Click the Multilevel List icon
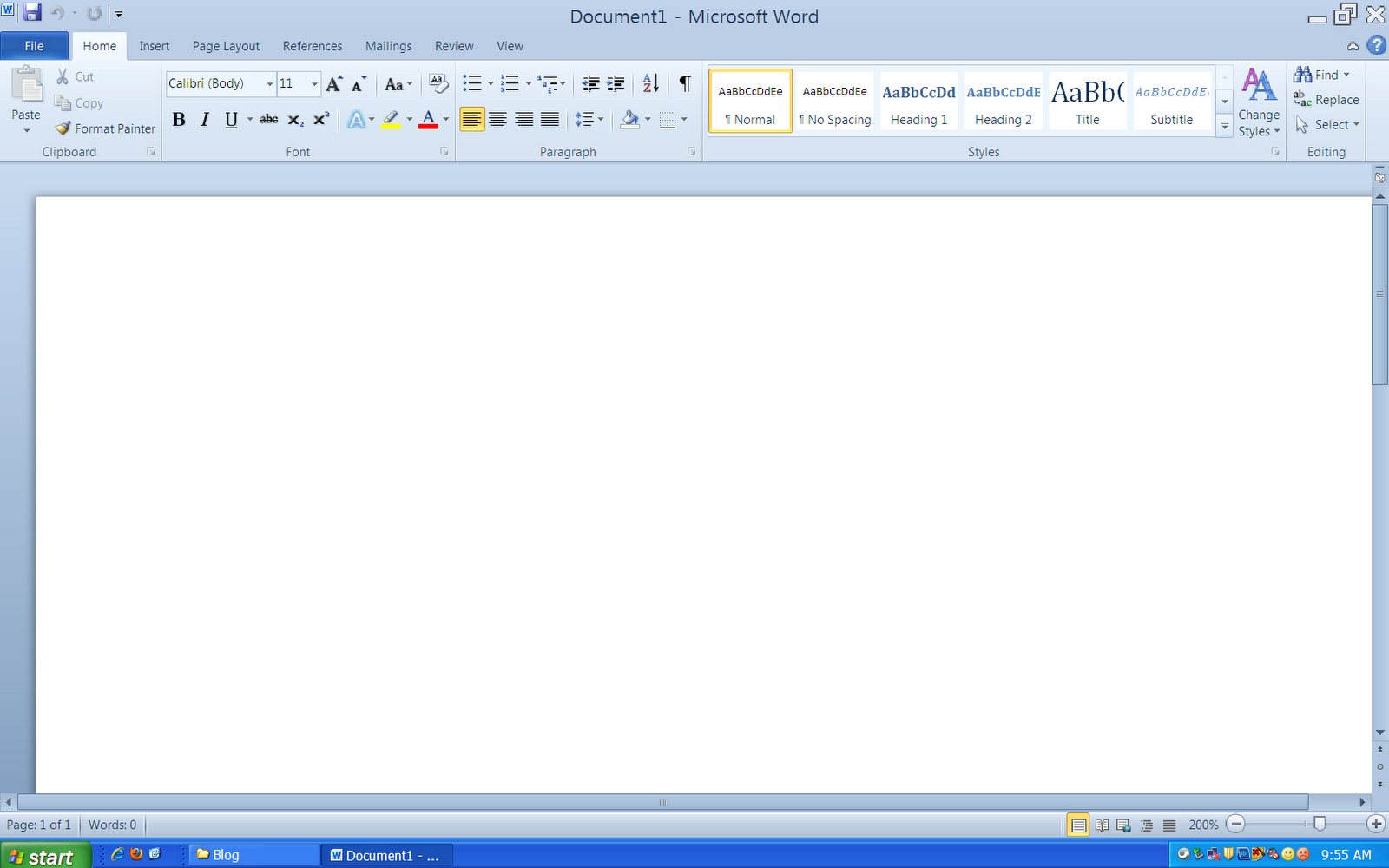Image resolution: width=1389 pixels, height=868 pixels. coord(548,83)
